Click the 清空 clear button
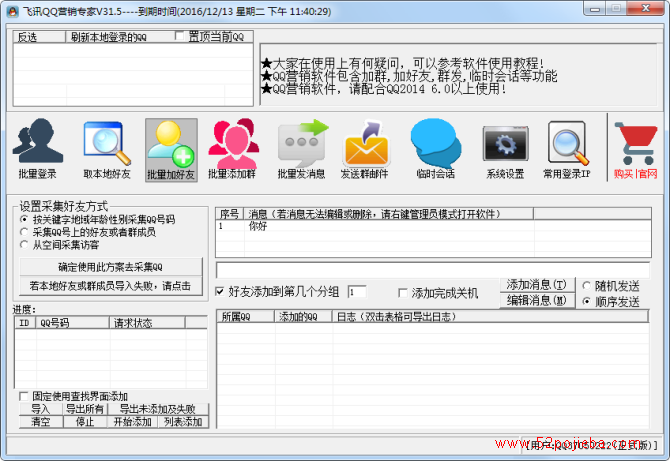 [x=41, y=422]
